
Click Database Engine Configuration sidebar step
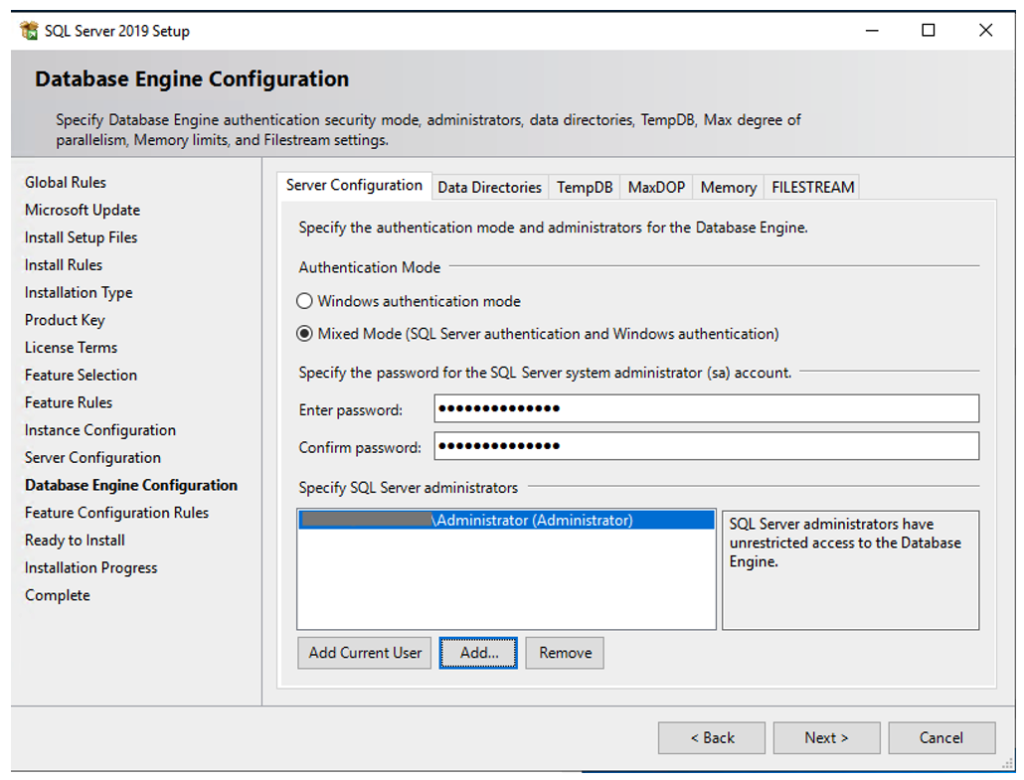[x=131, y=485]
